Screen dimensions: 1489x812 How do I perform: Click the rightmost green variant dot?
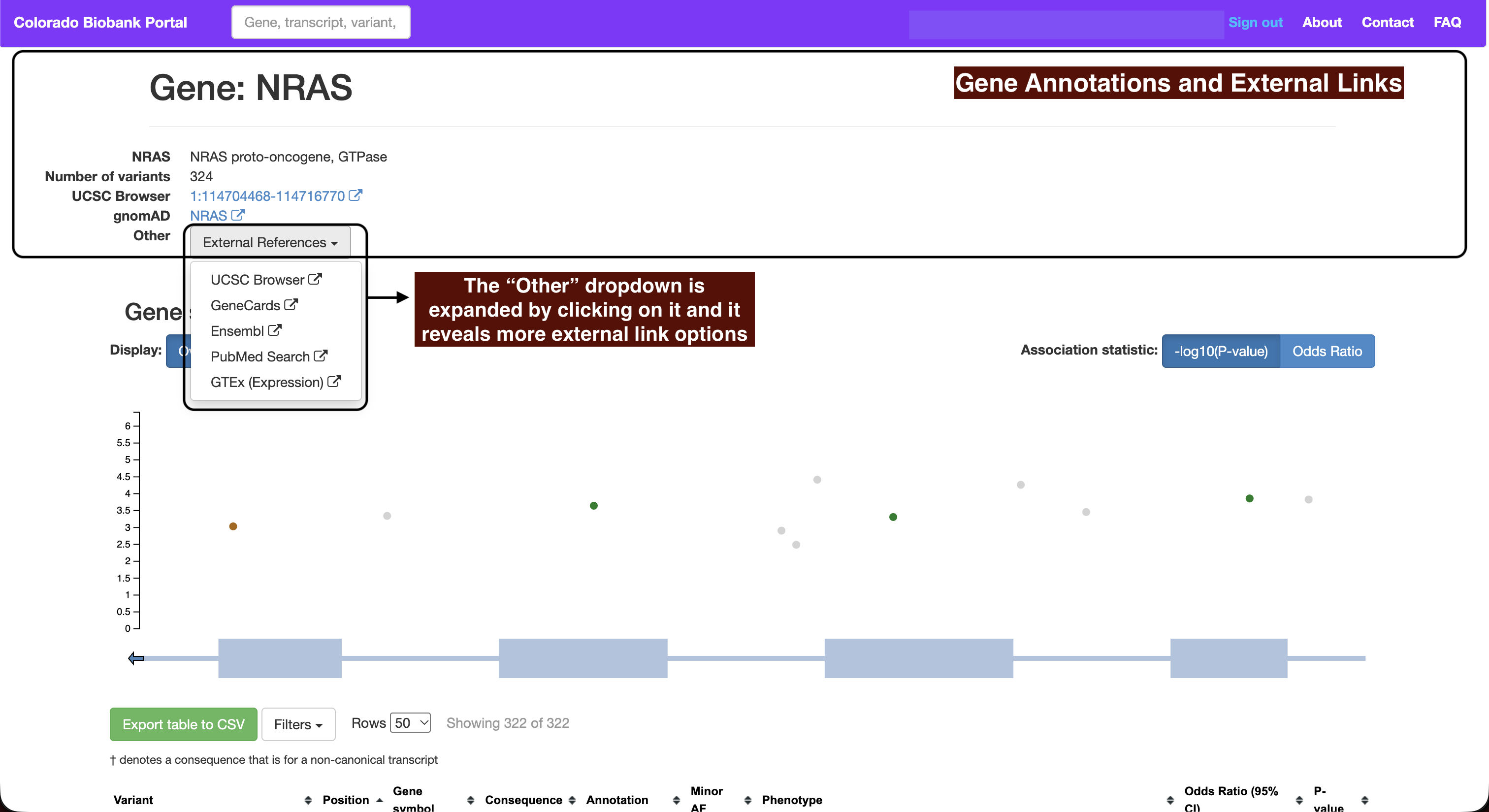(x=1249, y=498)
